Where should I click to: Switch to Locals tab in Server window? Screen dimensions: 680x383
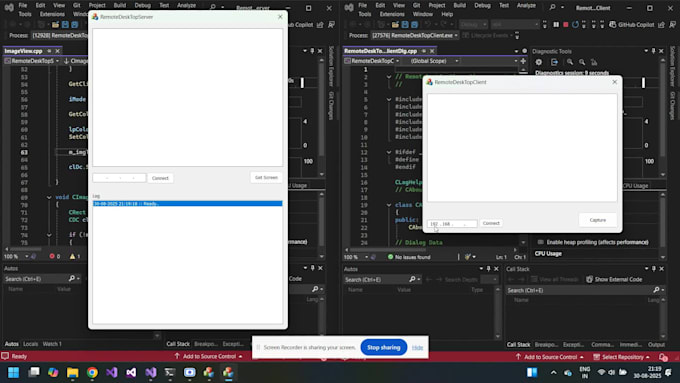pos(30,344)
